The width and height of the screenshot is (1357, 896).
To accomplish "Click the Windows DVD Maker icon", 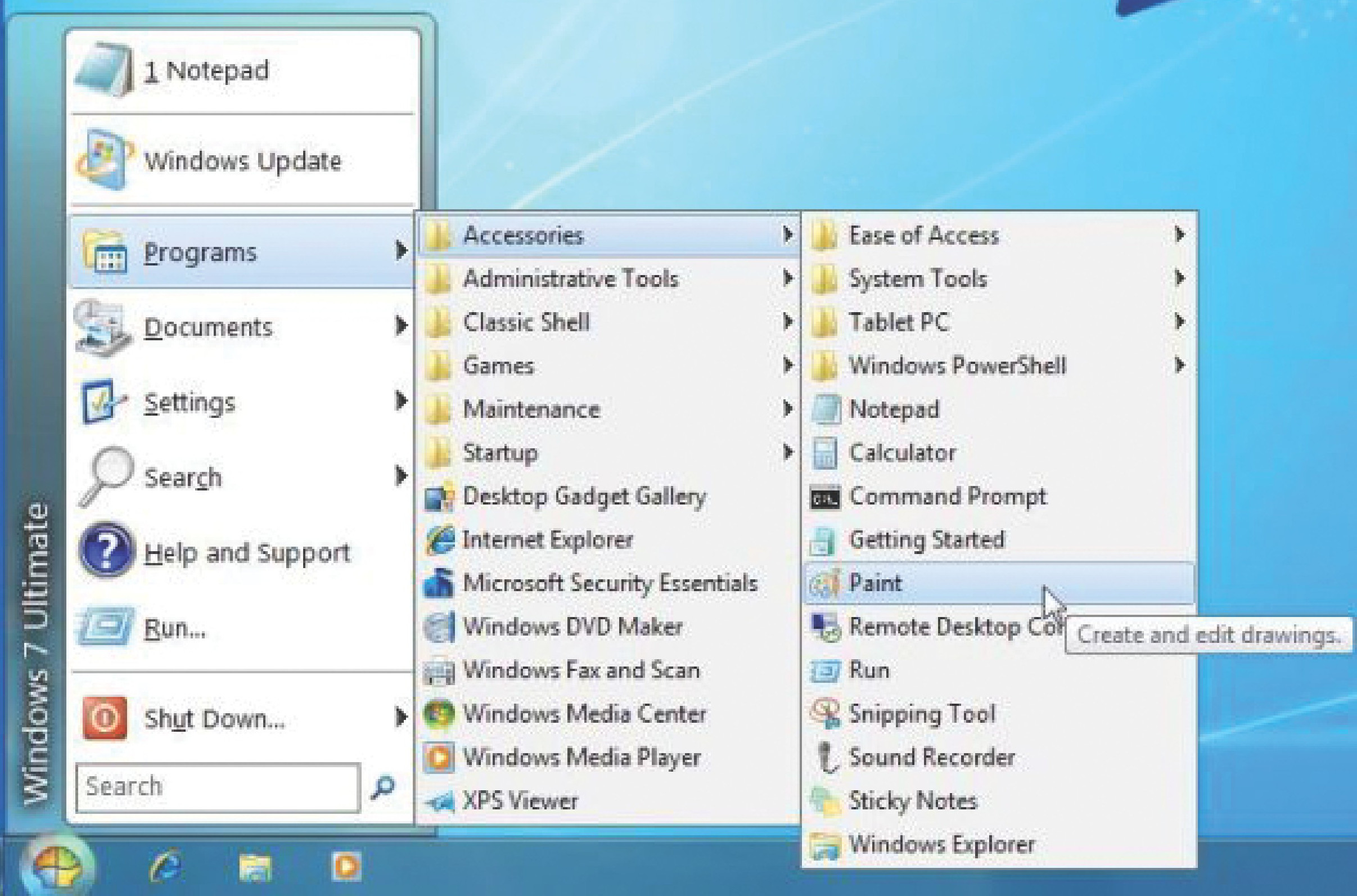I will [438, 627].
